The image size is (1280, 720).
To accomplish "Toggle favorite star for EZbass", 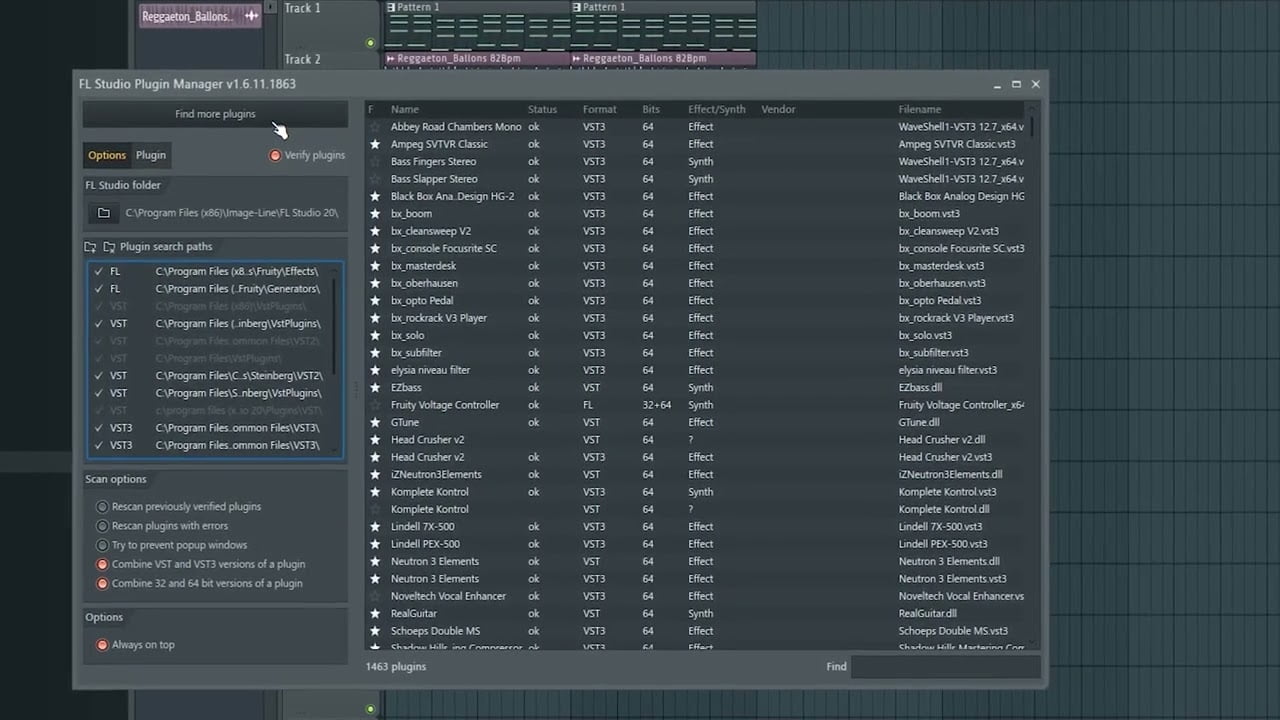I will tap(375, 388).
